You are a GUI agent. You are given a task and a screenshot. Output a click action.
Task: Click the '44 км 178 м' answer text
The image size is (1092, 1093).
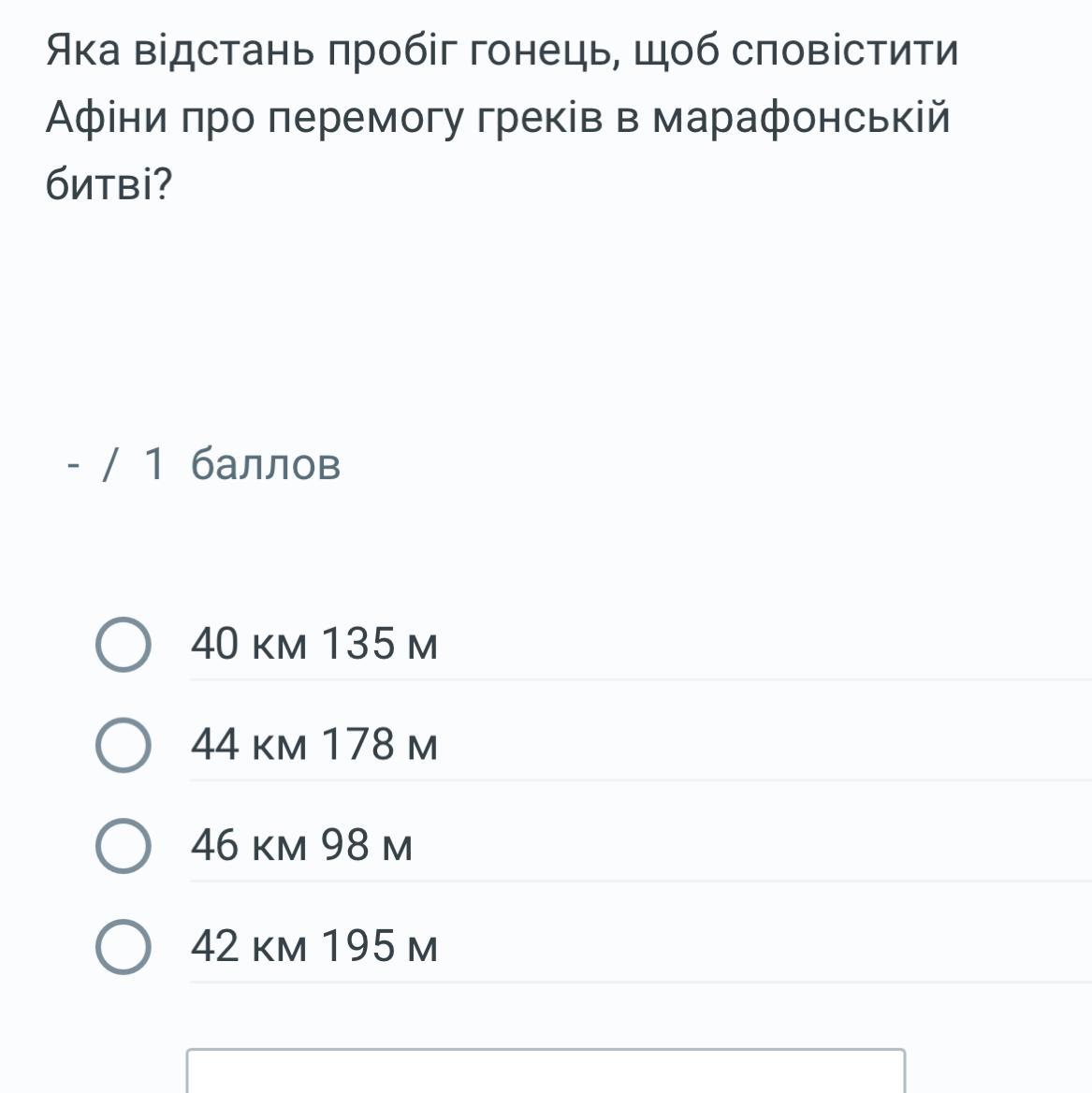313,746
